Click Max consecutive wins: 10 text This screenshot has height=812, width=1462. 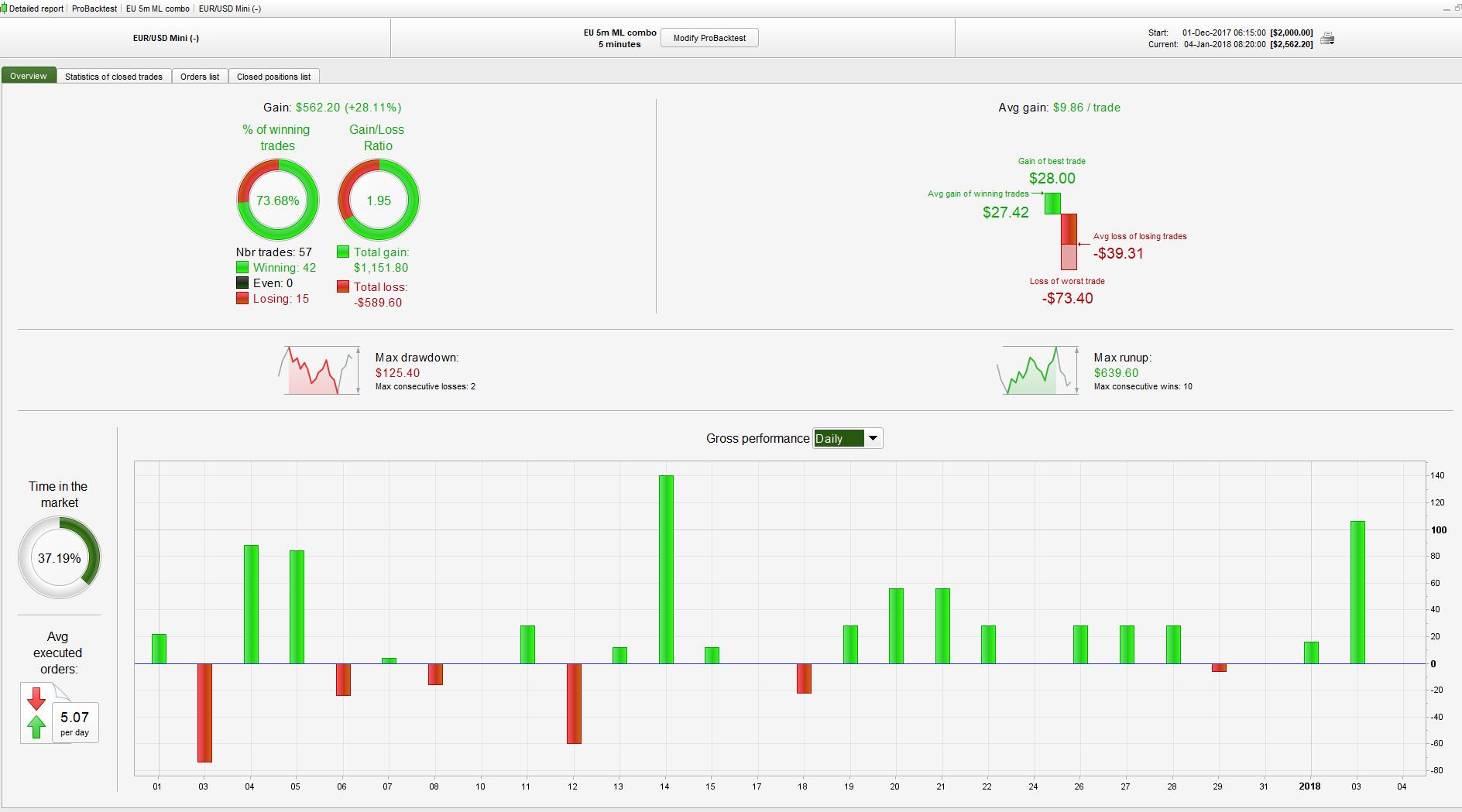click(1143, 386)
